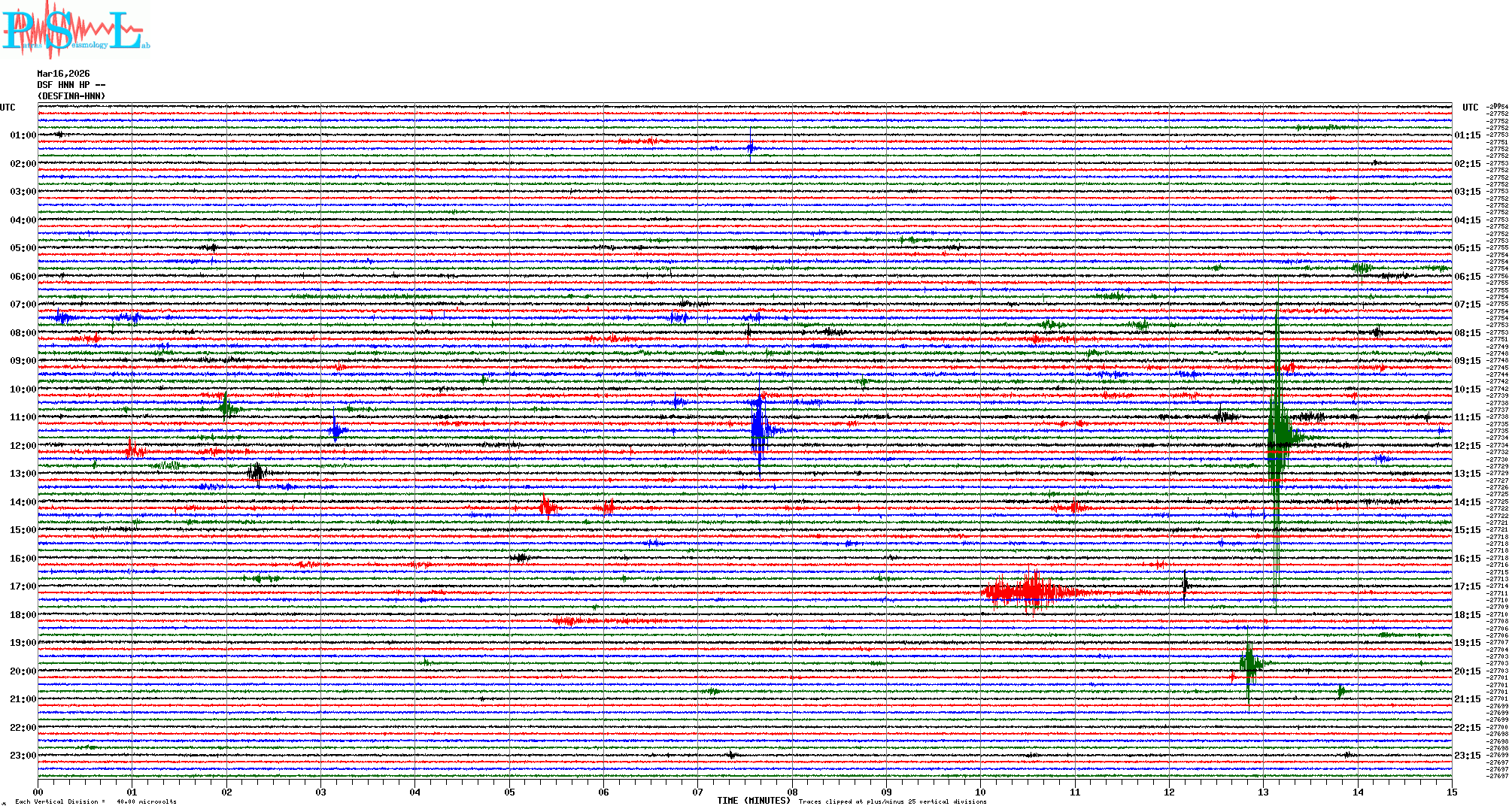Click the red event near minute 5.4 at 14:00
The height and width of the screenshot is (812, 1512).
tap(547, 507)
